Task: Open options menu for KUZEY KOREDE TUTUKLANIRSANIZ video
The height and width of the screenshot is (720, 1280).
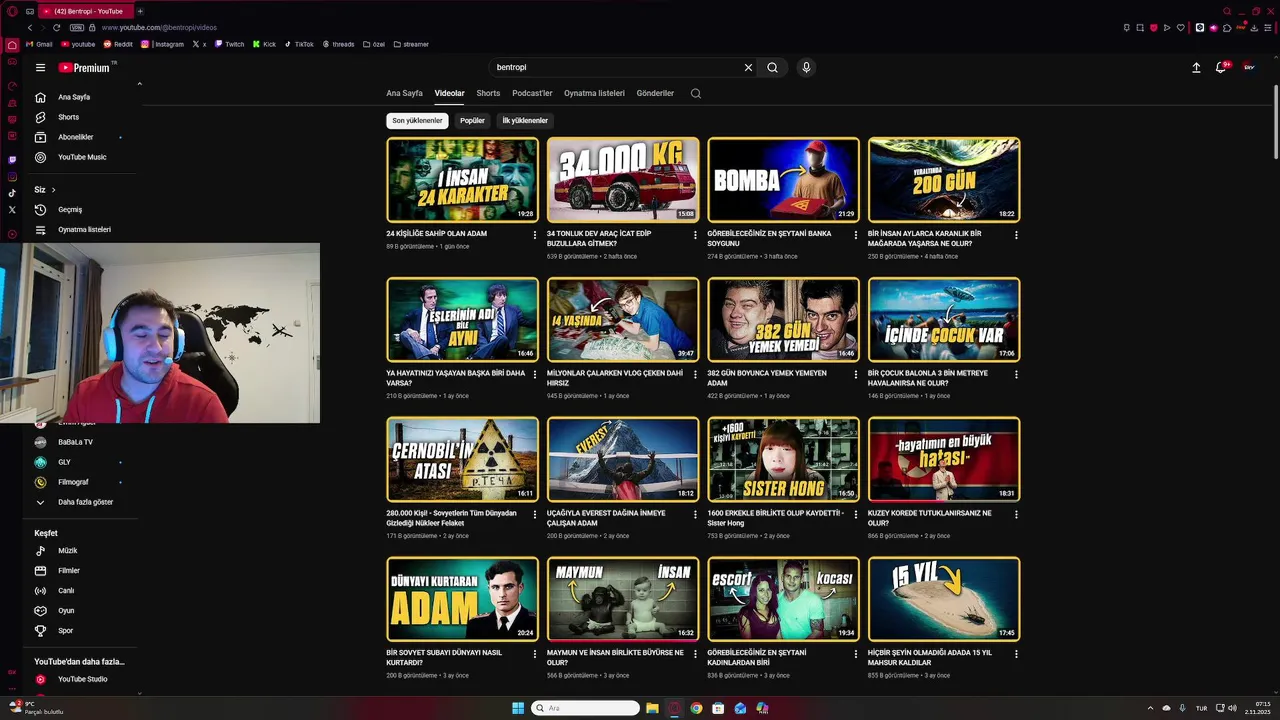Action: tap(1016, 515)
